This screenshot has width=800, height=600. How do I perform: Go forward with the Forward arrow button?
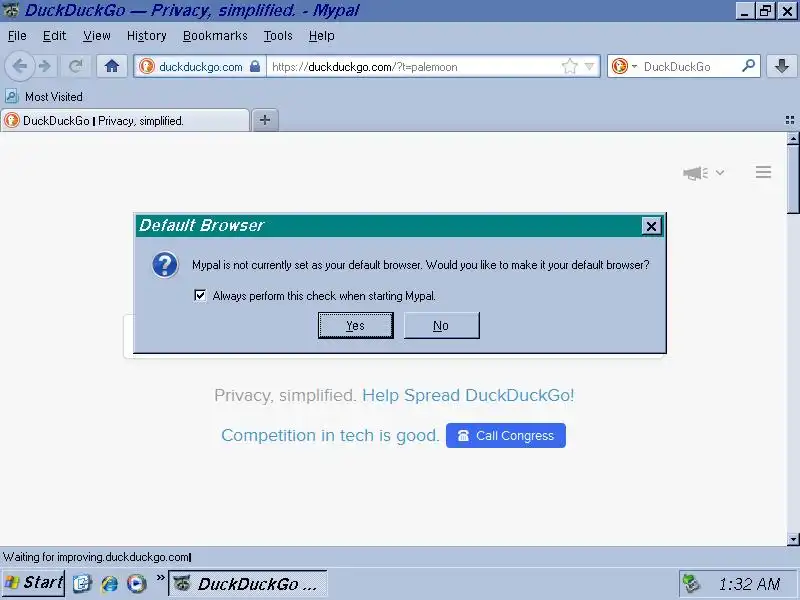point(45,66)
